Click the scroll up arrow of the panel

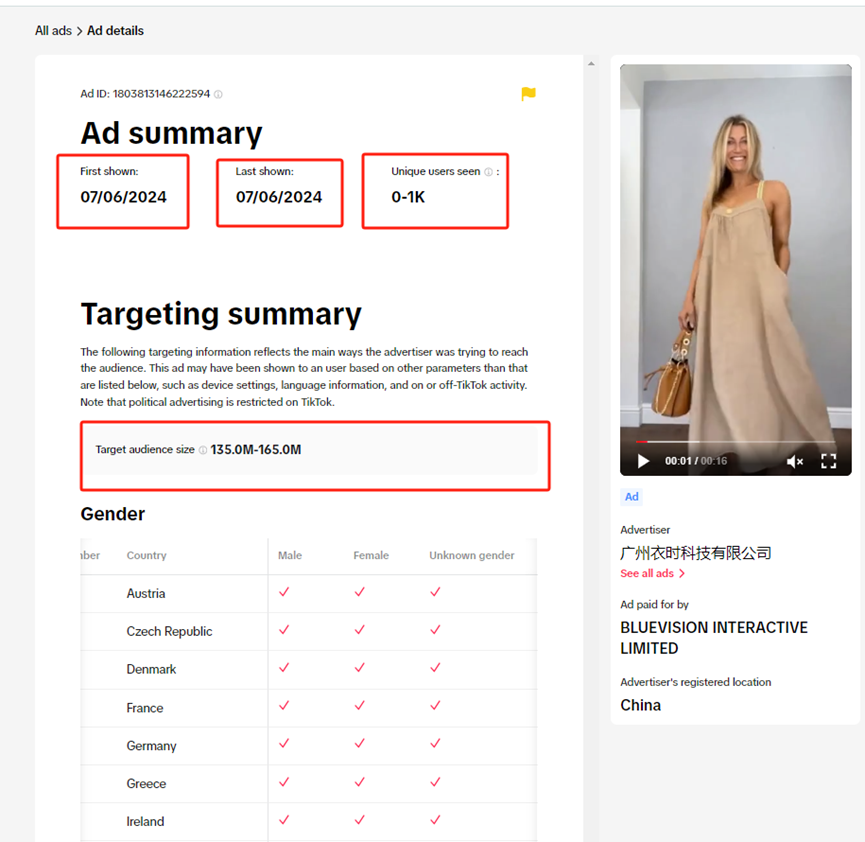pos(591,64)
